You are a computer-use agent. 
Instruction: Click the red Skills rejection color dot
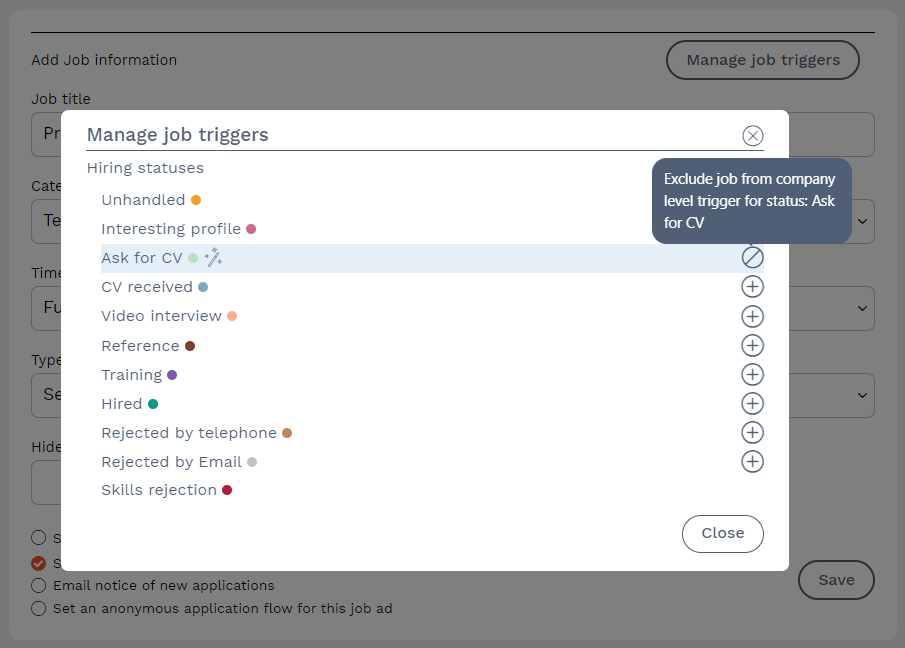[227, 490]
